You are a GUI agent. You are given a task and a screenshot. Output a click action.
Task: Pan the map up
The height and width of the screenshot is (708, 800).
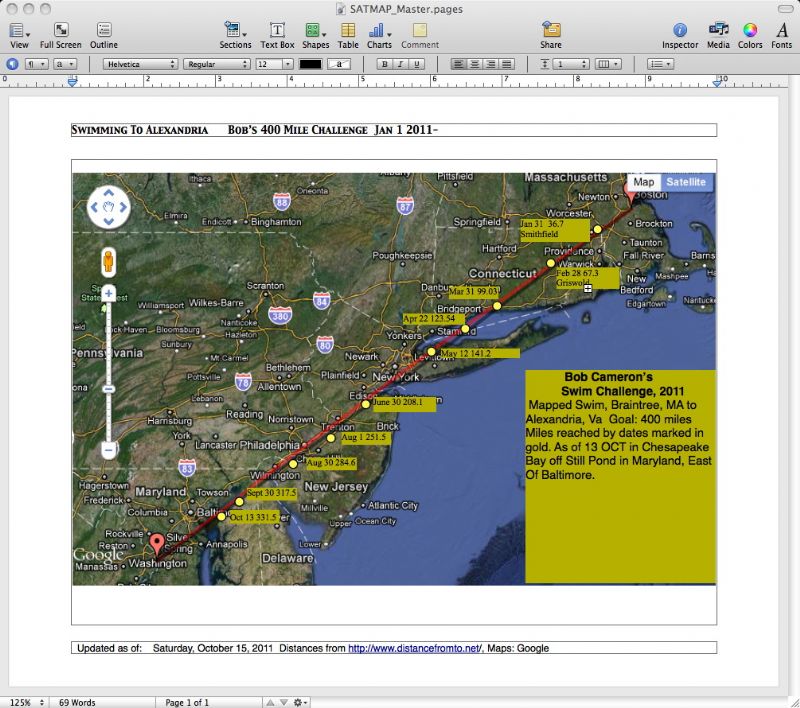click(109, 193)
